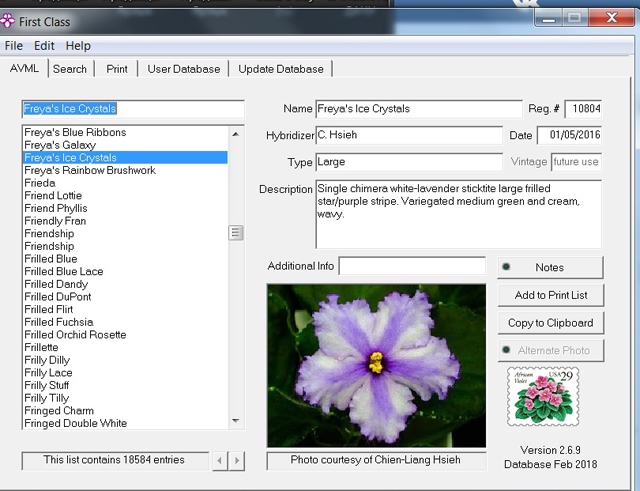Click the Type field
This screenshot has width=640, height=491.
[x=409, y=162]
